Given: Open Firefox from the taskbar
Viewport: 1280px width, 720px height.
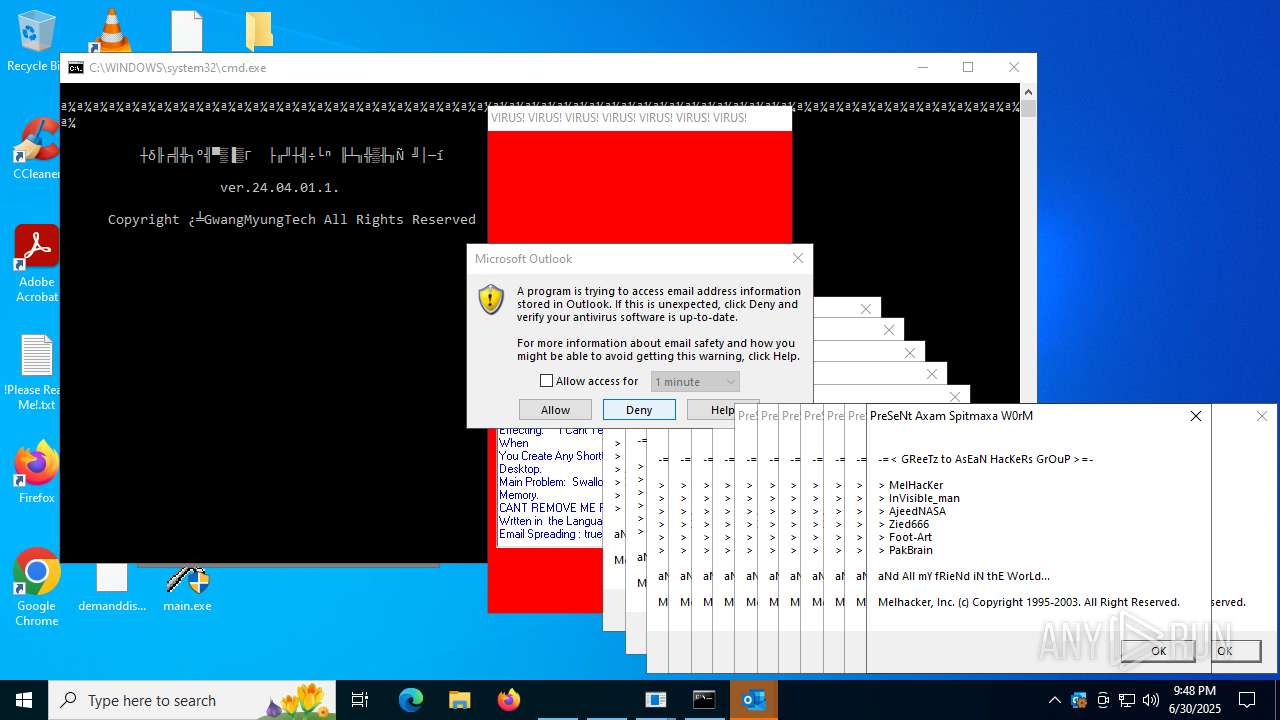Looking at the screenshot, I should pos(508,700).
